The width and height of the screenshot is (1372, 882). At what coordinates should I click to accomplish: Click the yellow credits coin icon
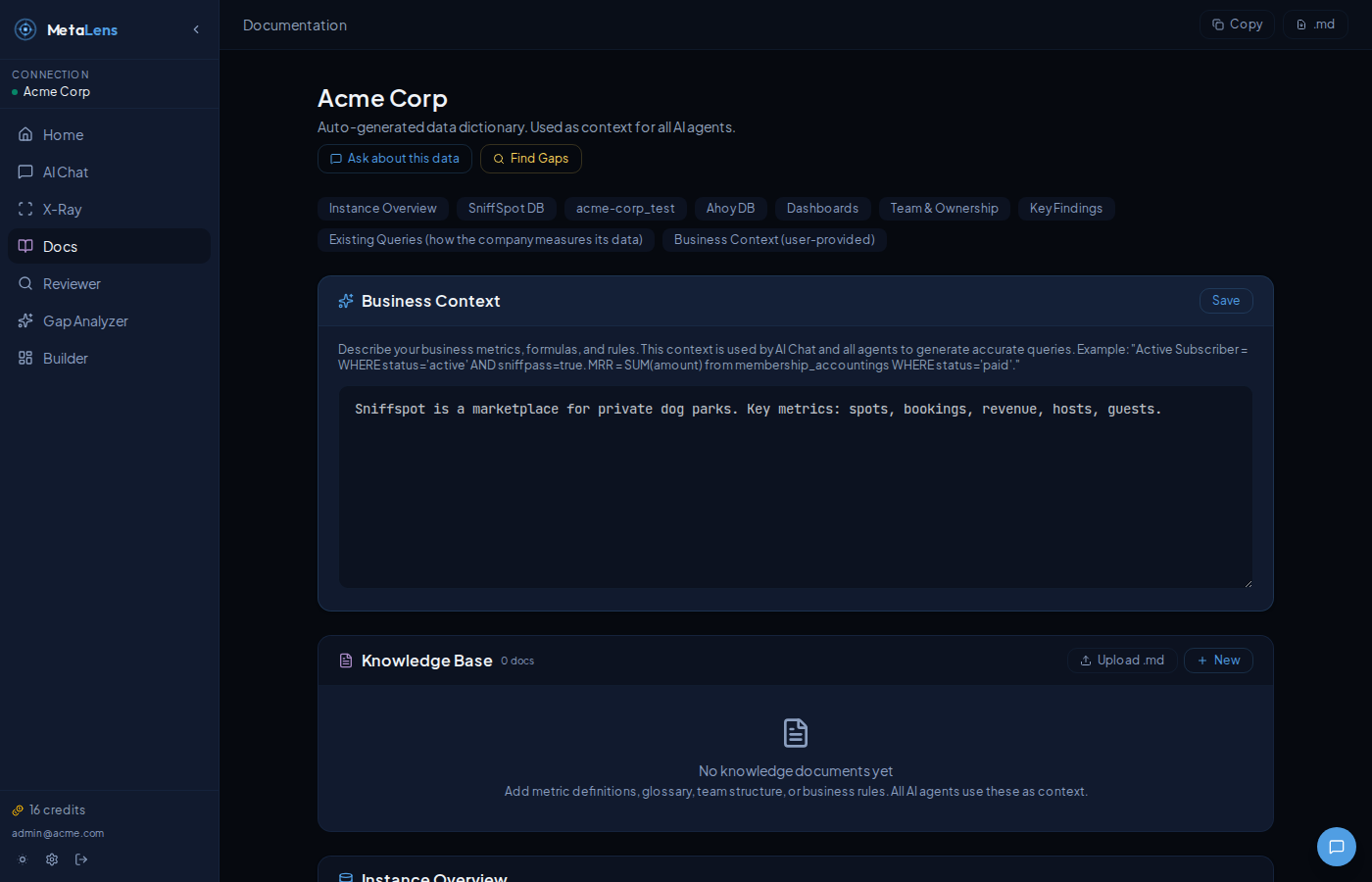(x=17, y=809)
